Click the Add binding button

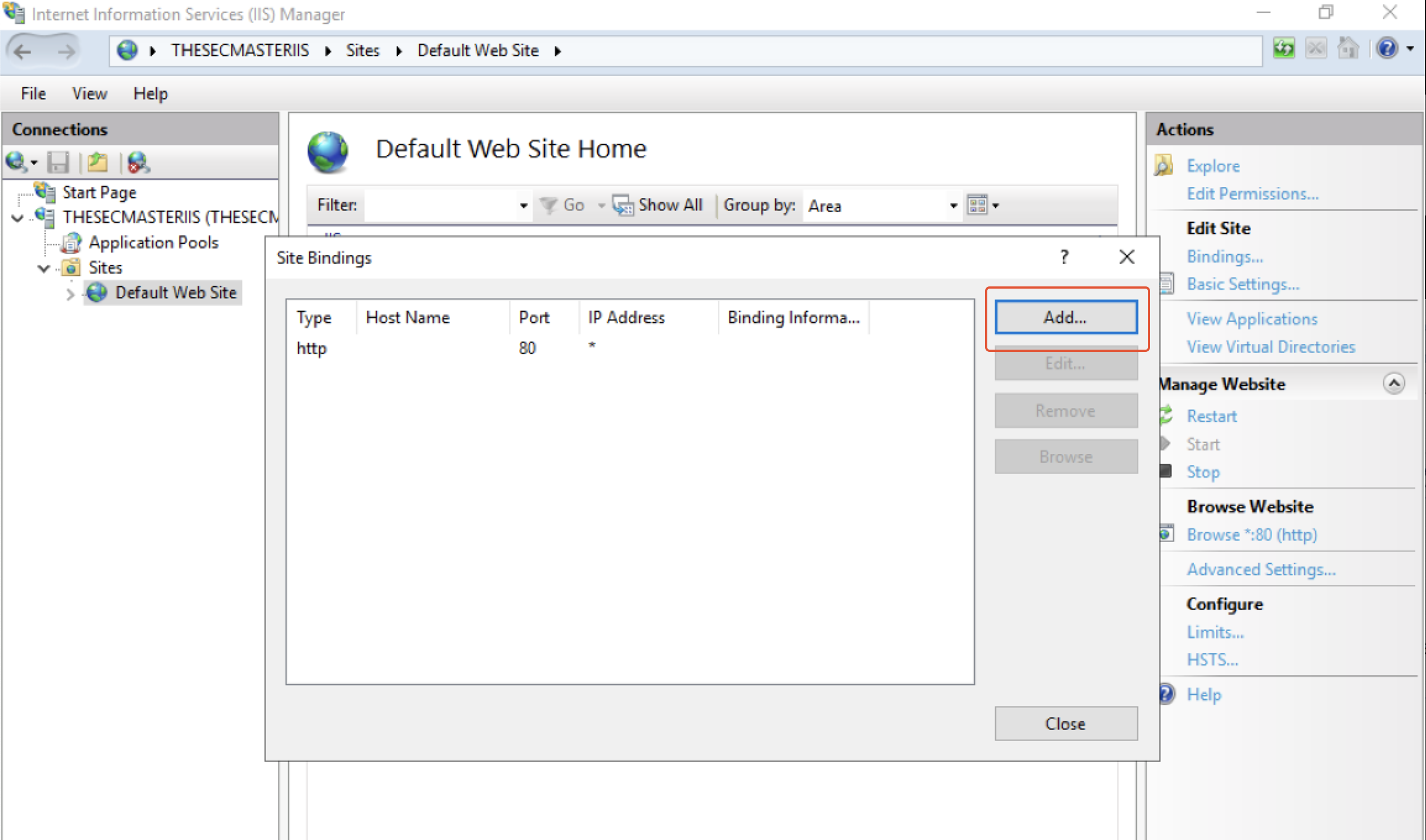pyautogui.click(x=1064, y=317)
